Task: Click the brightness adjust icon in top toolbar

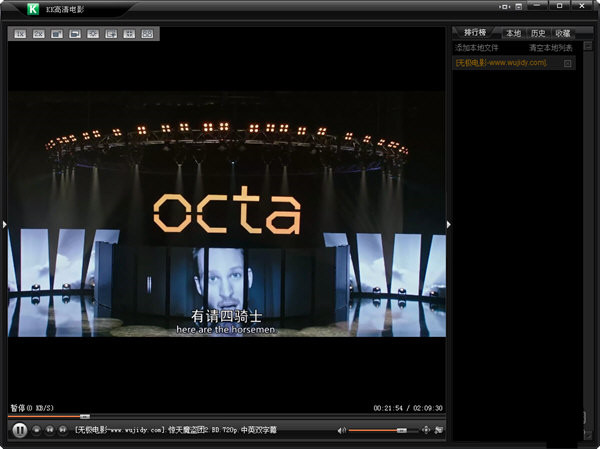Action: coord(93,34)
